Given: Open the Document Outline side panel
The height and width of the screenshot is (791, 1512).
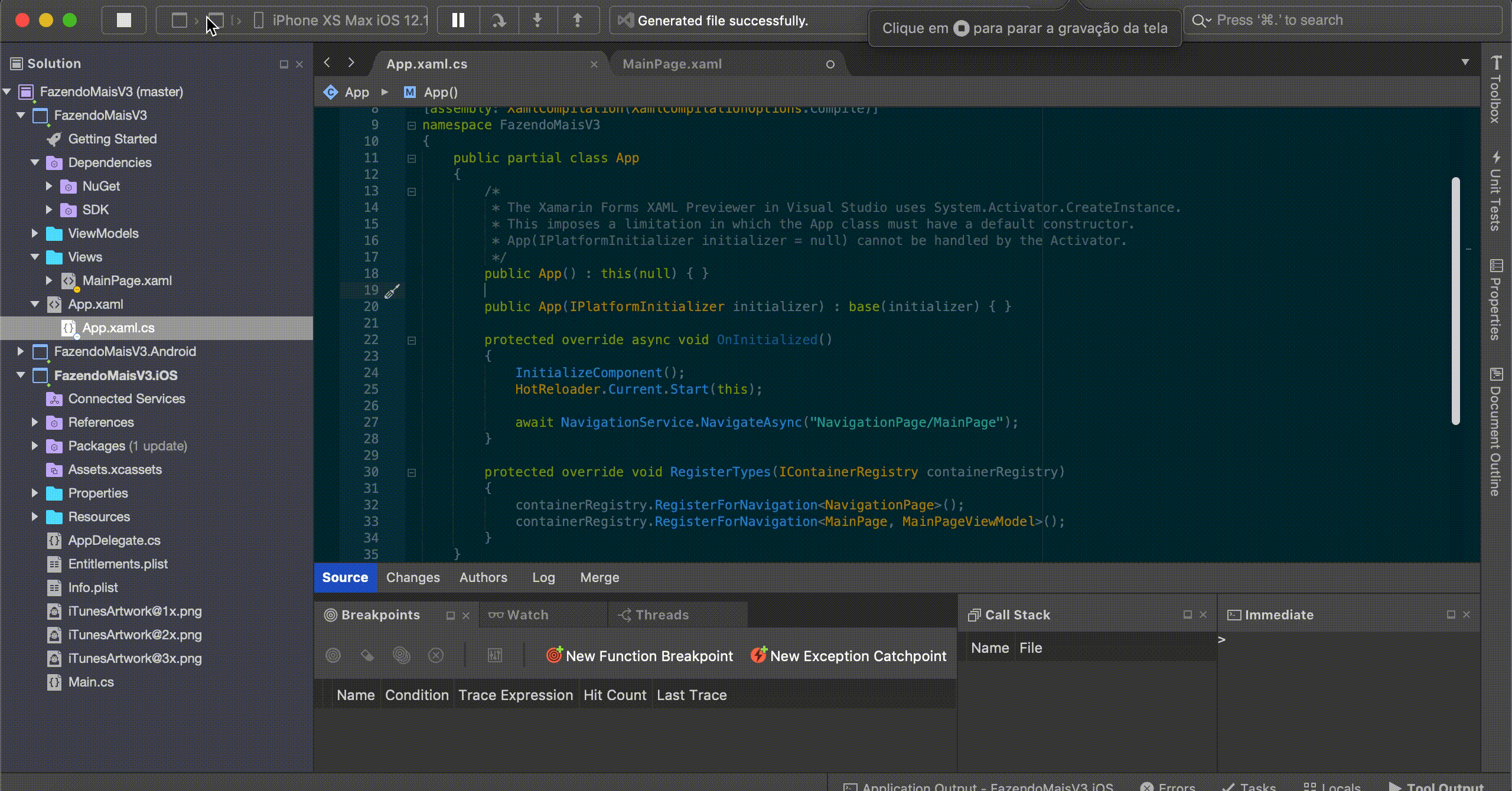Looking at the screenshot, I should coord(1495,432).
